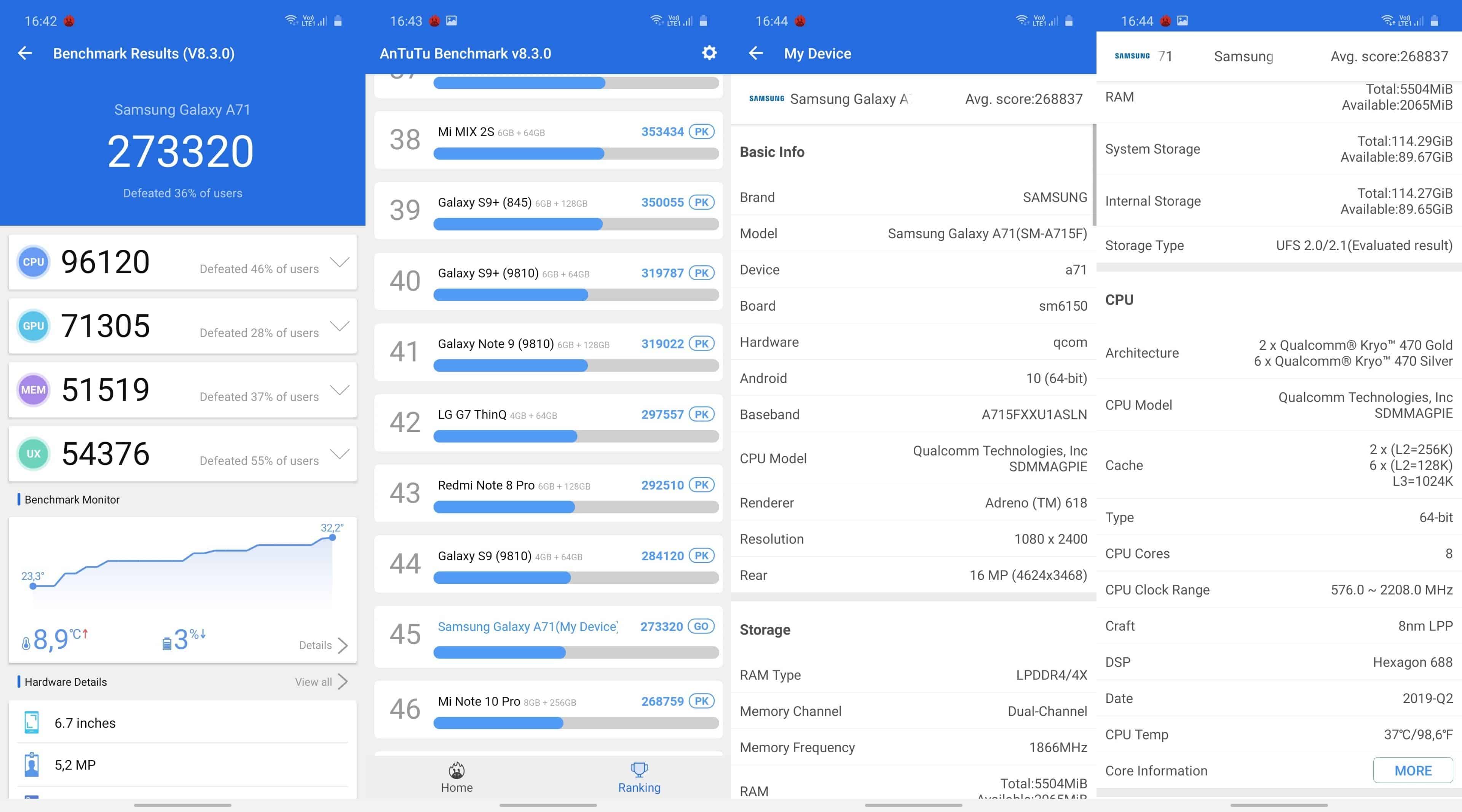Tap the battery drop icon
1462x812 pixels.
pyautogui.click(x=167, y=643)
